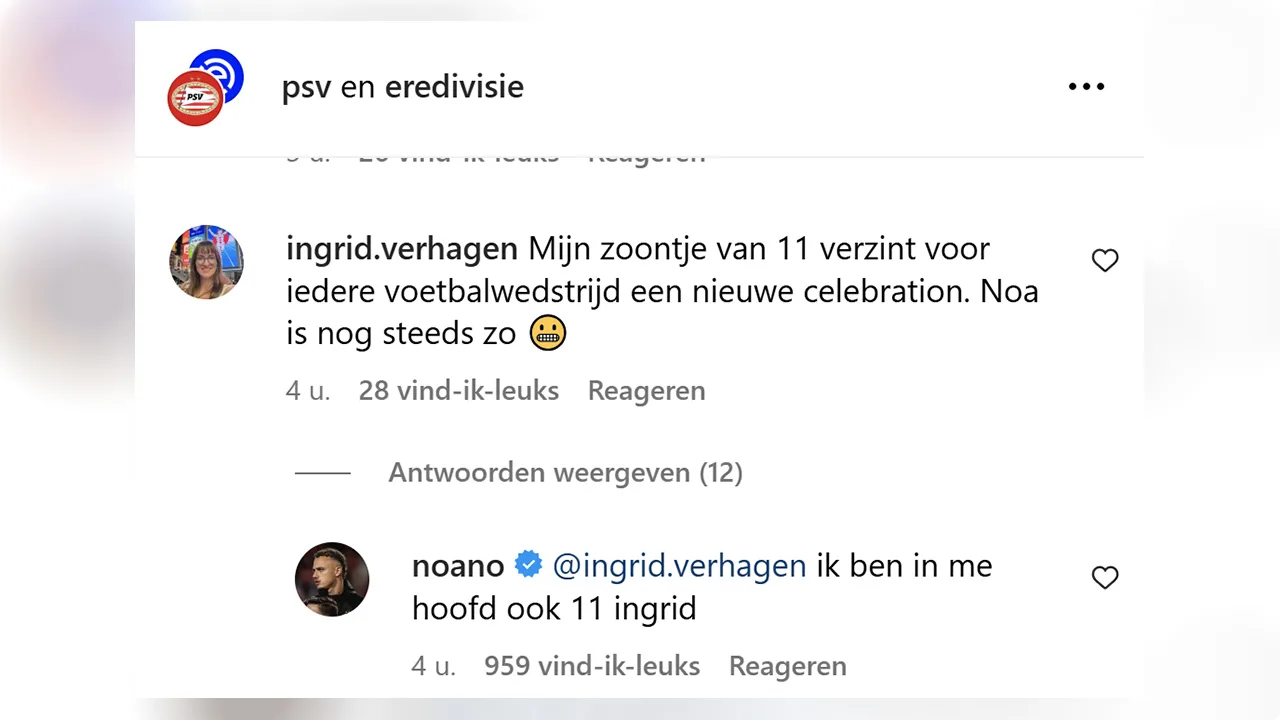Click Reageren under ingrid.verhagen's comment

(646, 390)
